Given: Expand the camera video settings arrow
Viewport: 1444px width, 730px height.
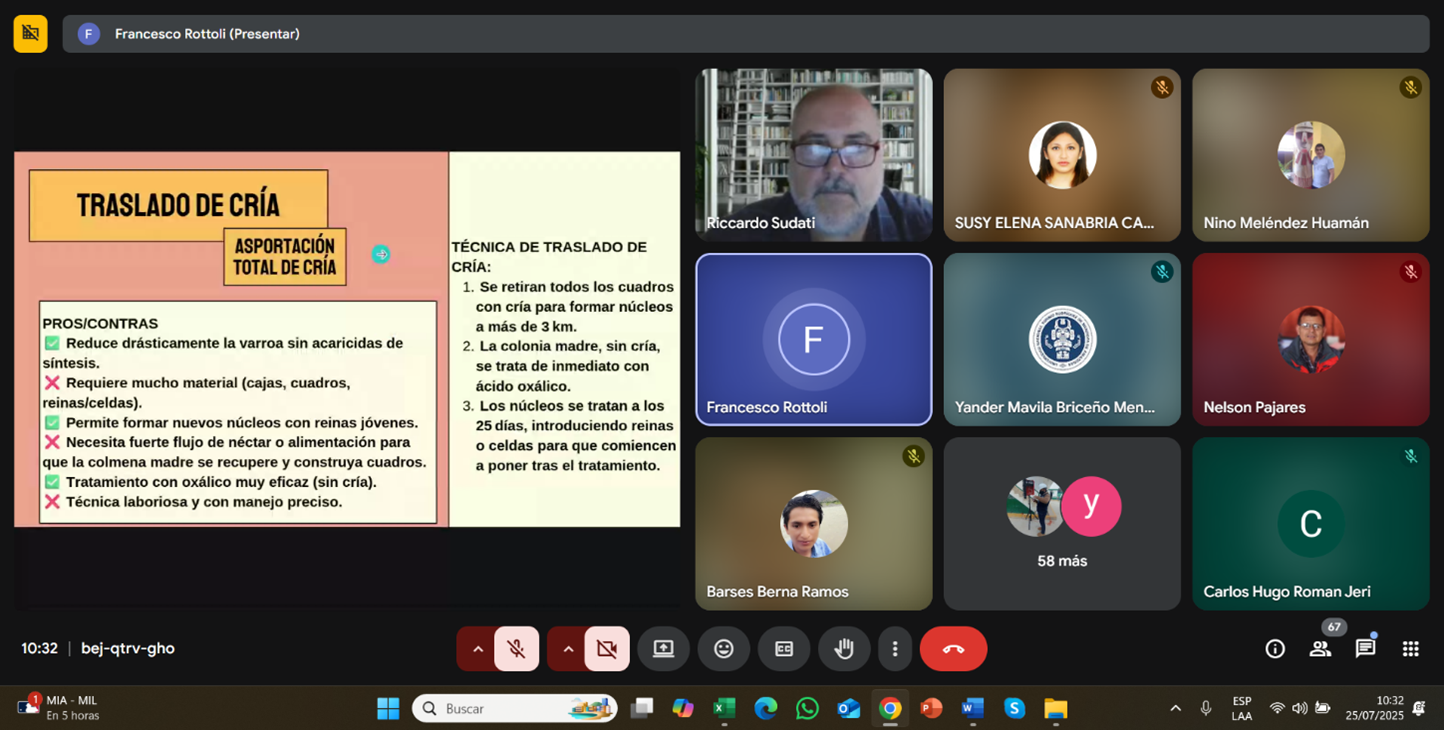Looking at the screenshot, I should pos(568,649).
